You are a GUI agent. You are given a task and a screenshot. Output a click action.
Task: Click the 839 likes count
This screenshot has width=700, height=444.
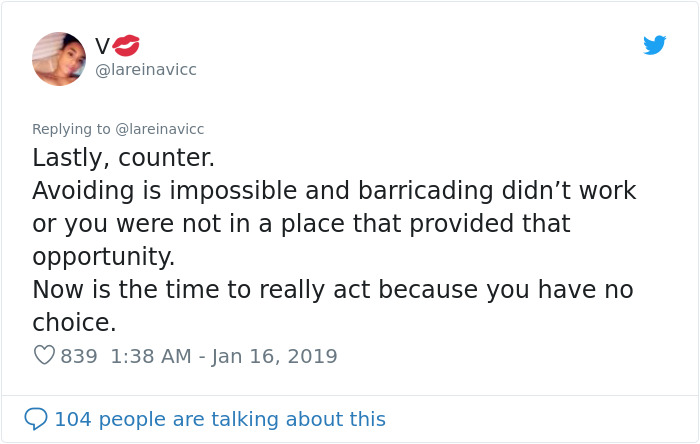79,356
